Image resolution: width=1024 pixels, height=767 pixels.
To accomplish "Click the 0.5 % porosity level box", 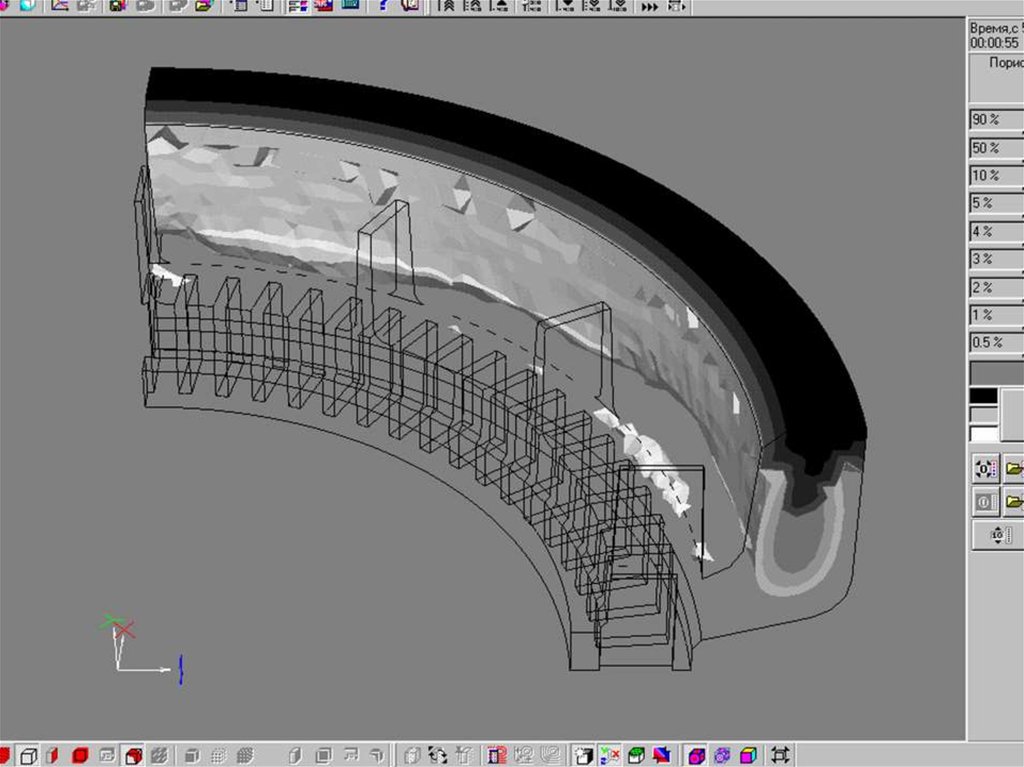I will tap(996, 343).
